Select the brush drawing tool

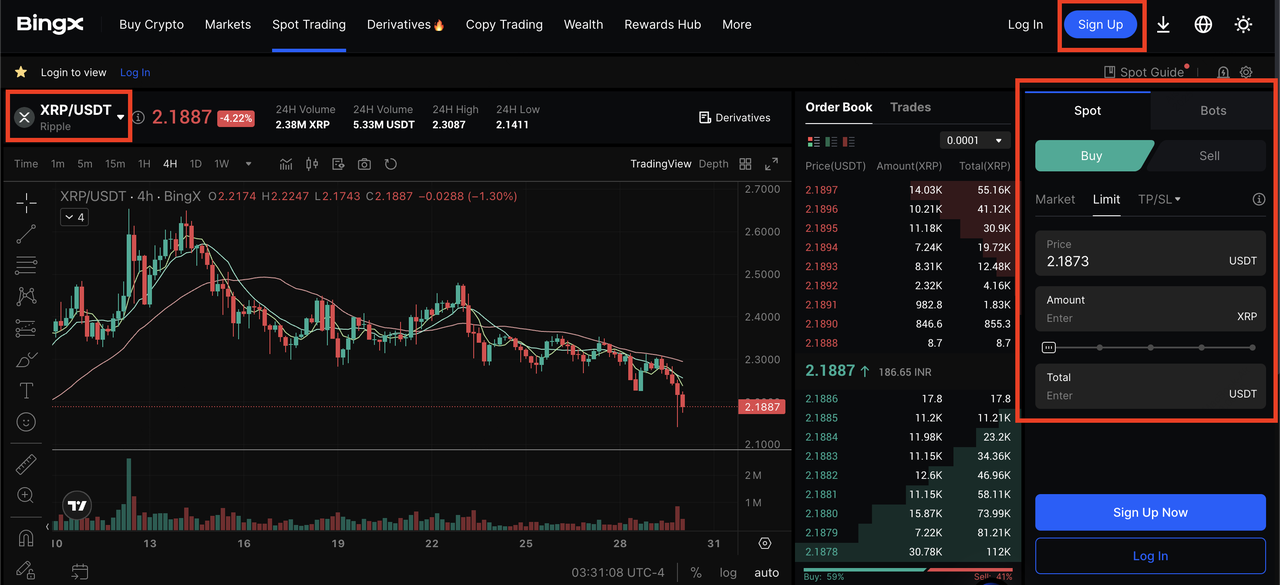click(26, 359)
